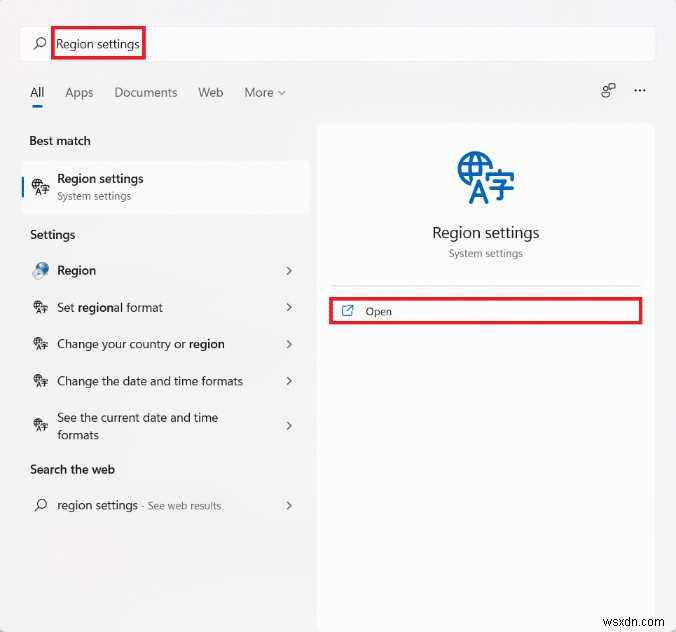
Task: Click the Set regional format language icon
Action: coord(41,307)
